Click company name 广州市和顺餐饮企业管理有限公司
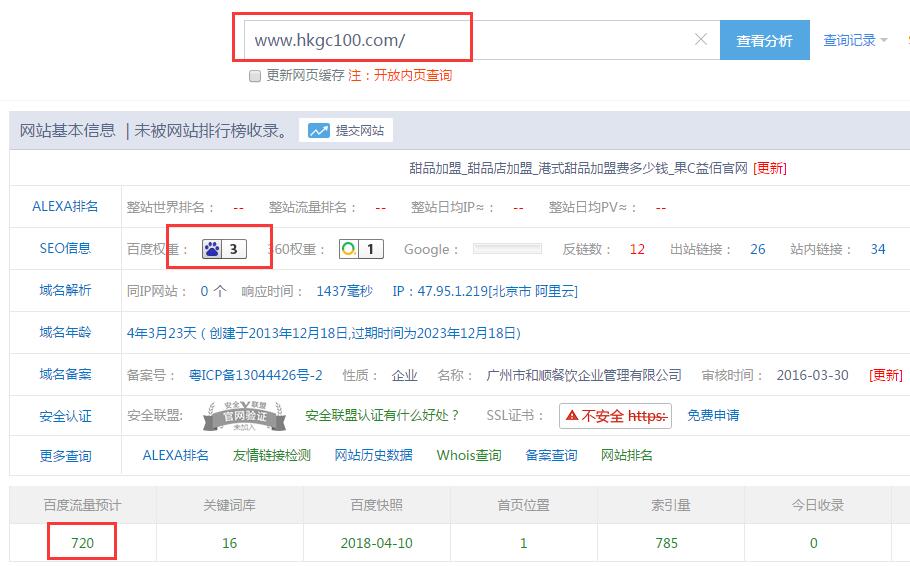 [x=584, y=375]
